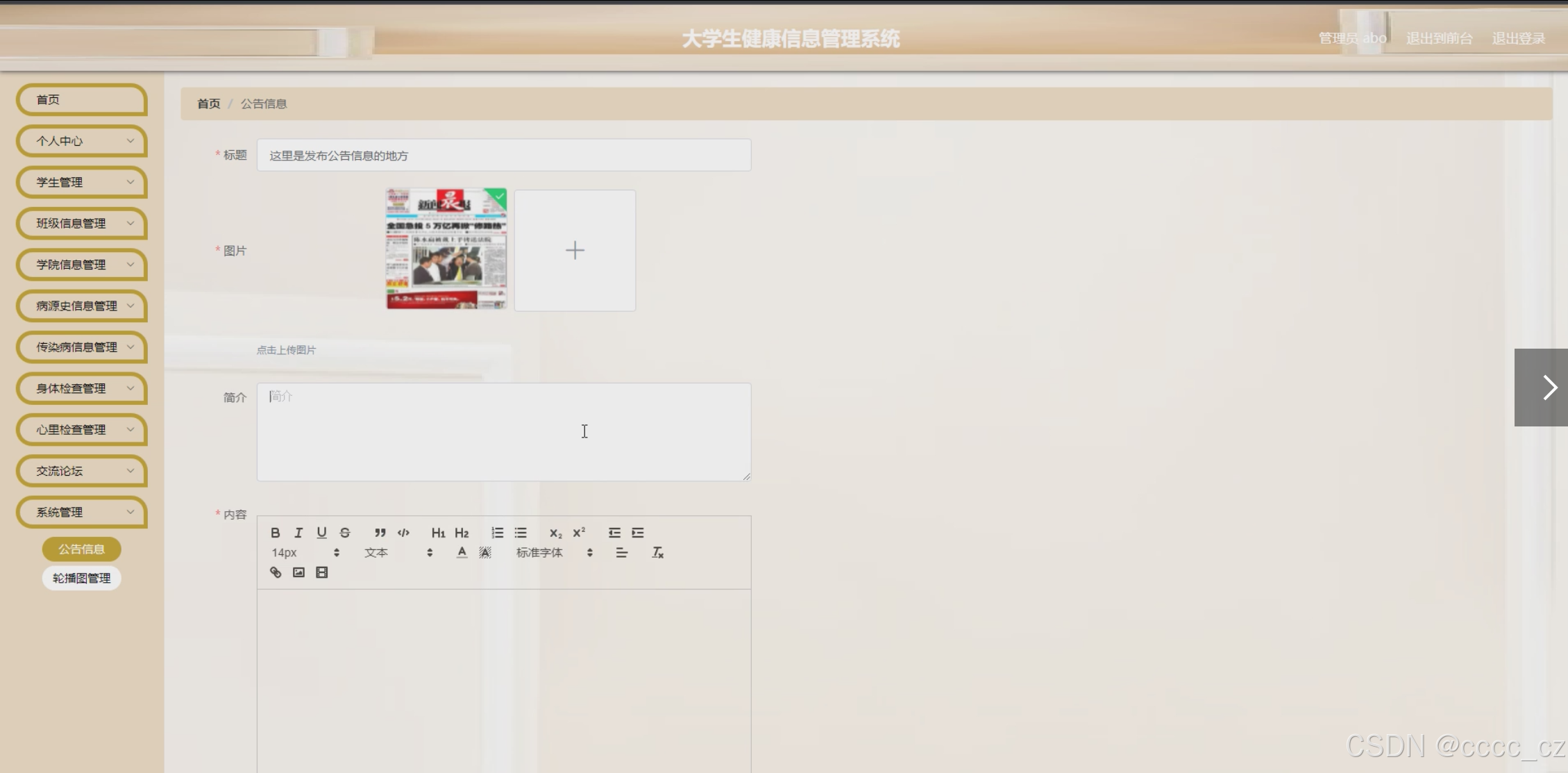
Task: Toggle underline formatting
Action: [321, 533]
